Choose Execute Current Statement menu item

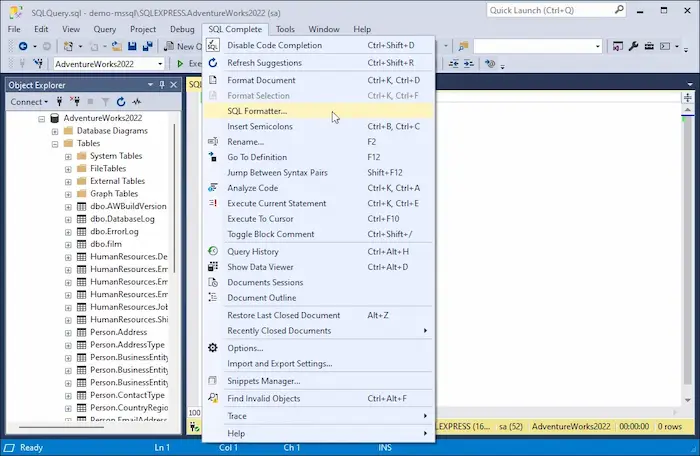coord(319,203)
